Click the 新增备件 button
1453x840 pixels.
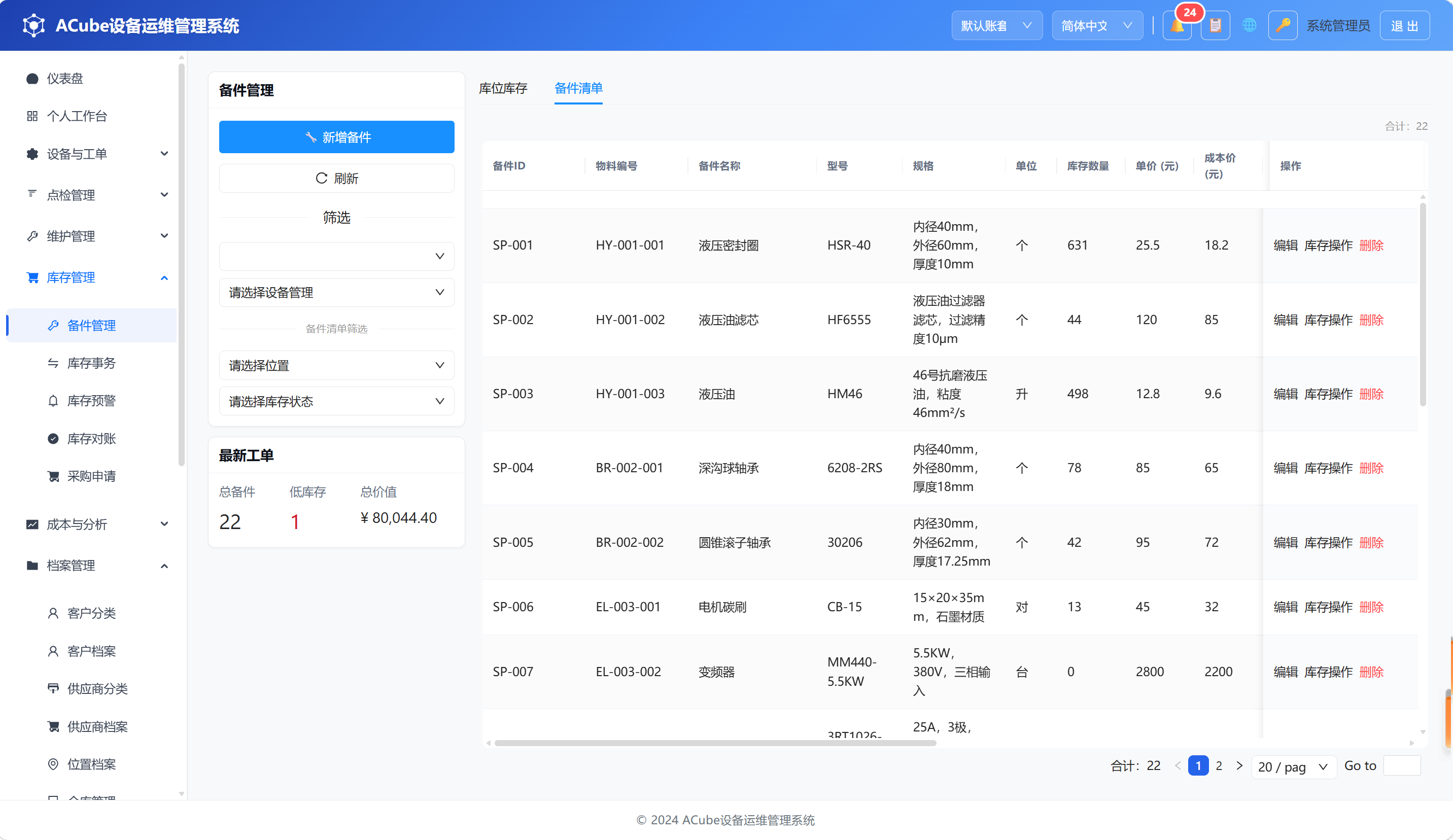click(x=337, y=137)
